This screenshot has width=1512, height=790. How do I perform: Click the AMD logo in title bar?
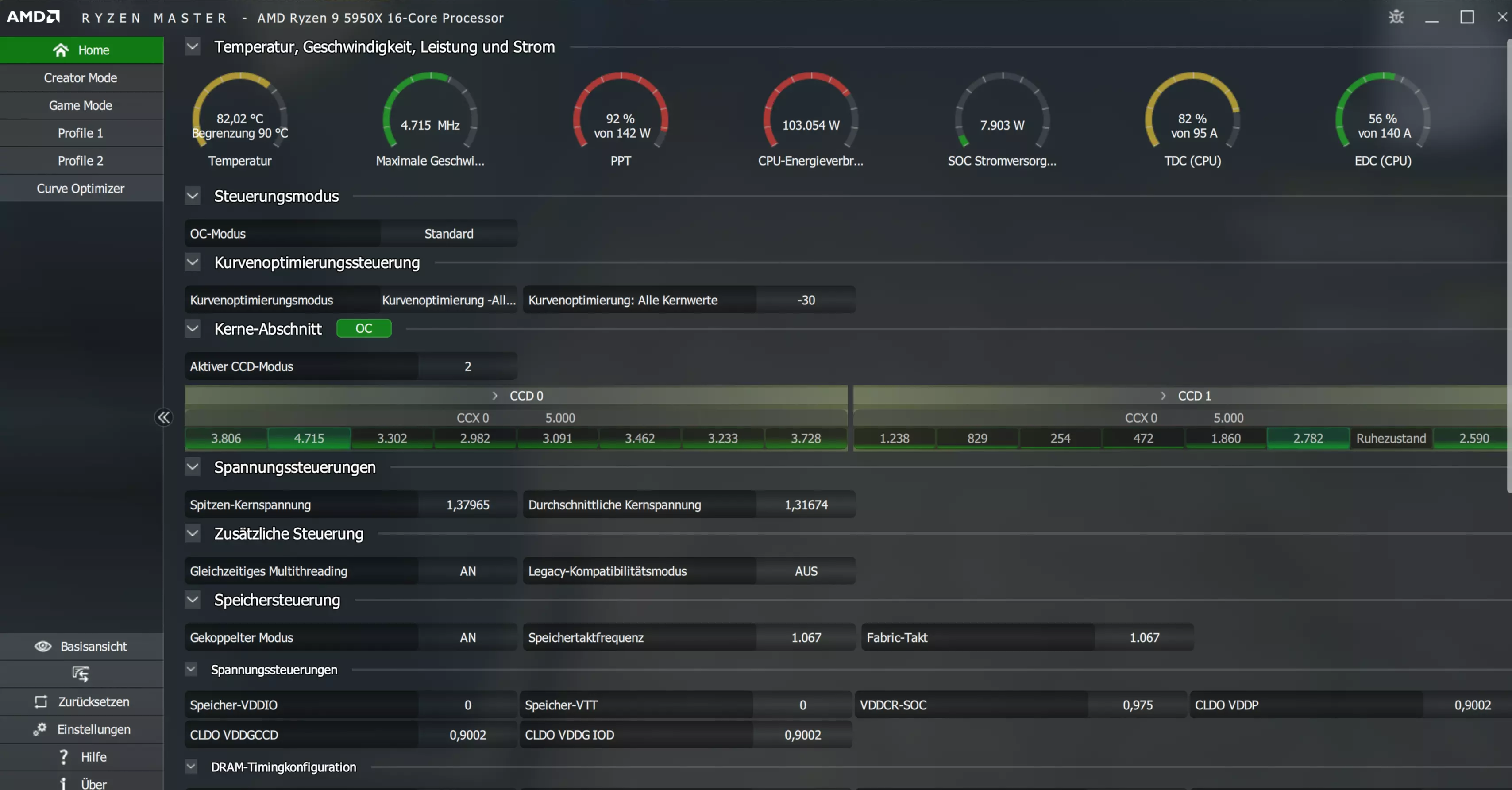coord(34,16)
